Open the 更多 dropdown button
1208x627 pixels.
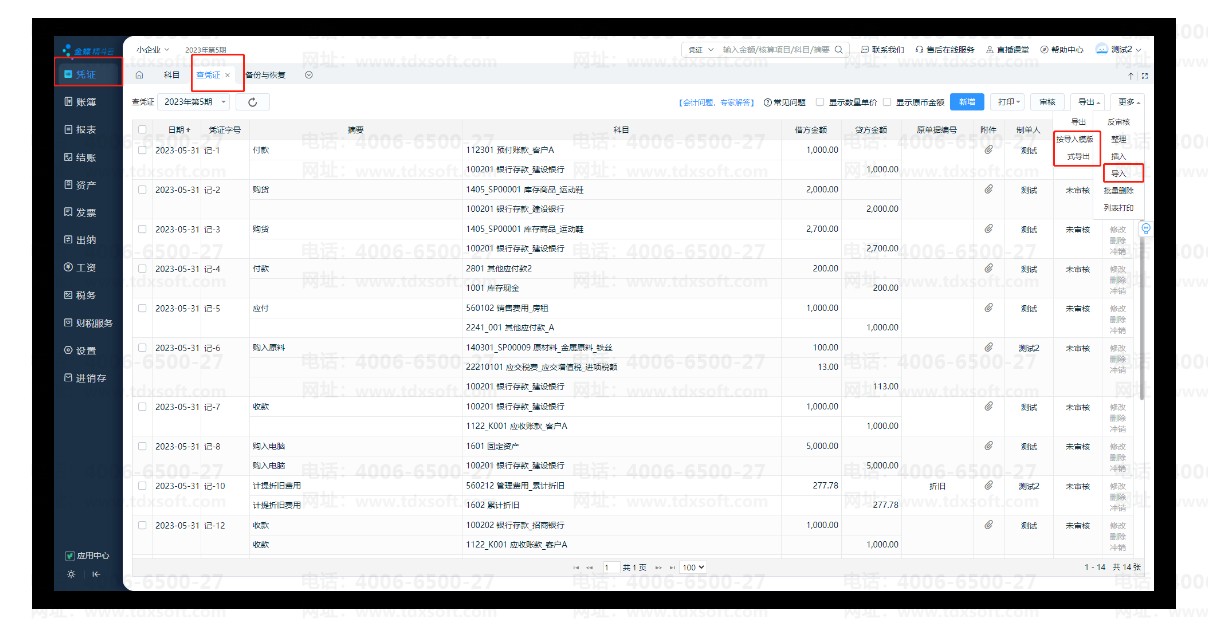pos(1129,102)
